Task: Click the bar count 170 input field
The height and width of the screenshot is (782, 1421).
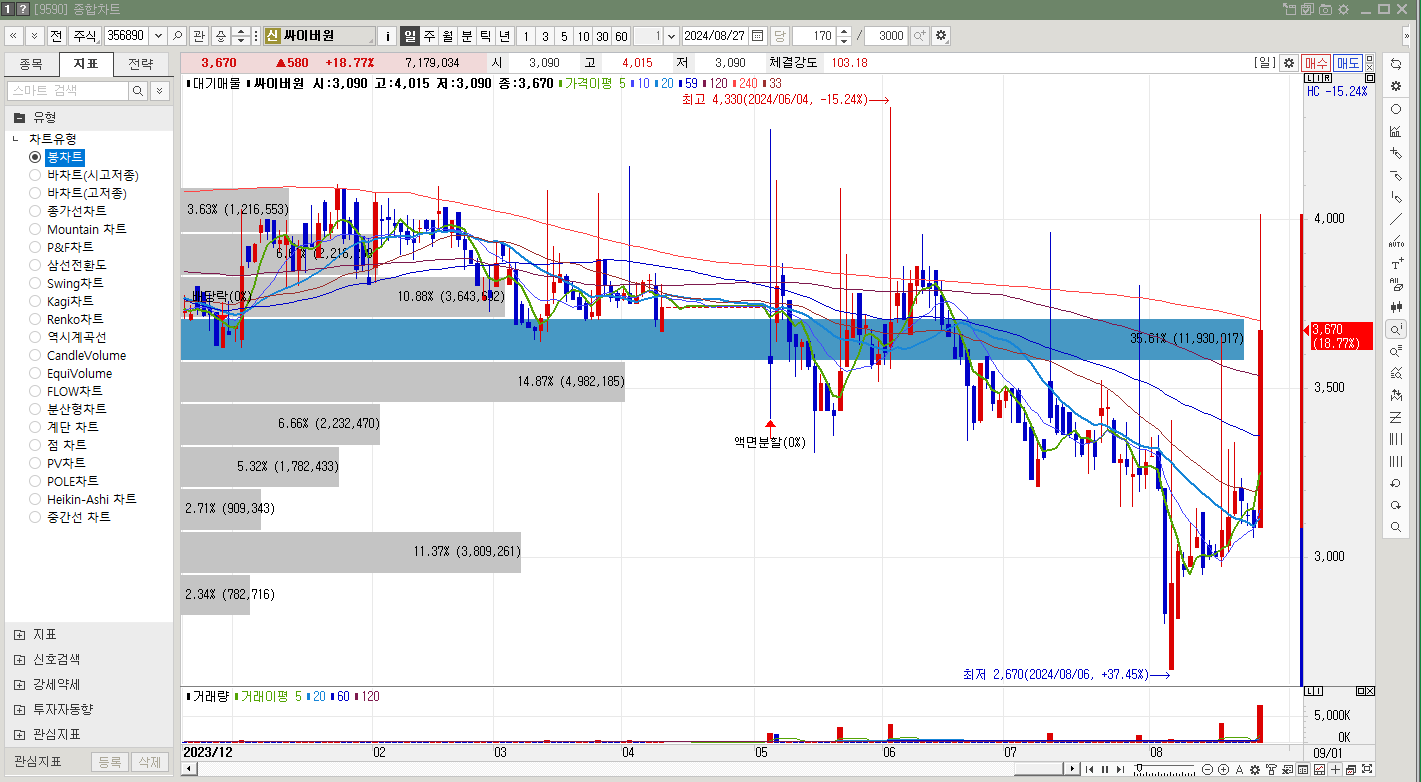Action: point(814,36)
